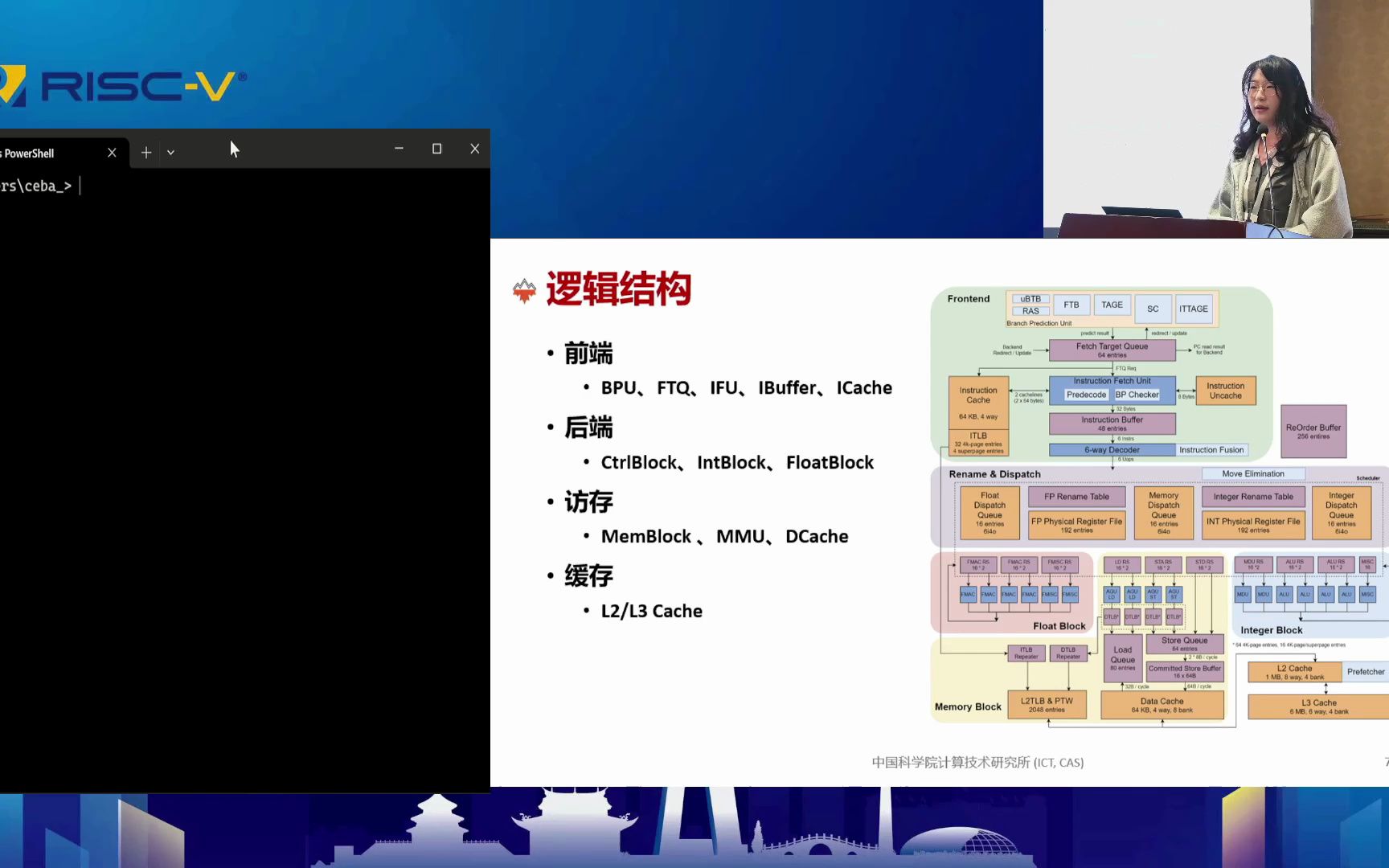Click the speaker video thumbnail
Image resolution: width=1389 pixels, height=868 pixels.
(x=1215, y=119)
